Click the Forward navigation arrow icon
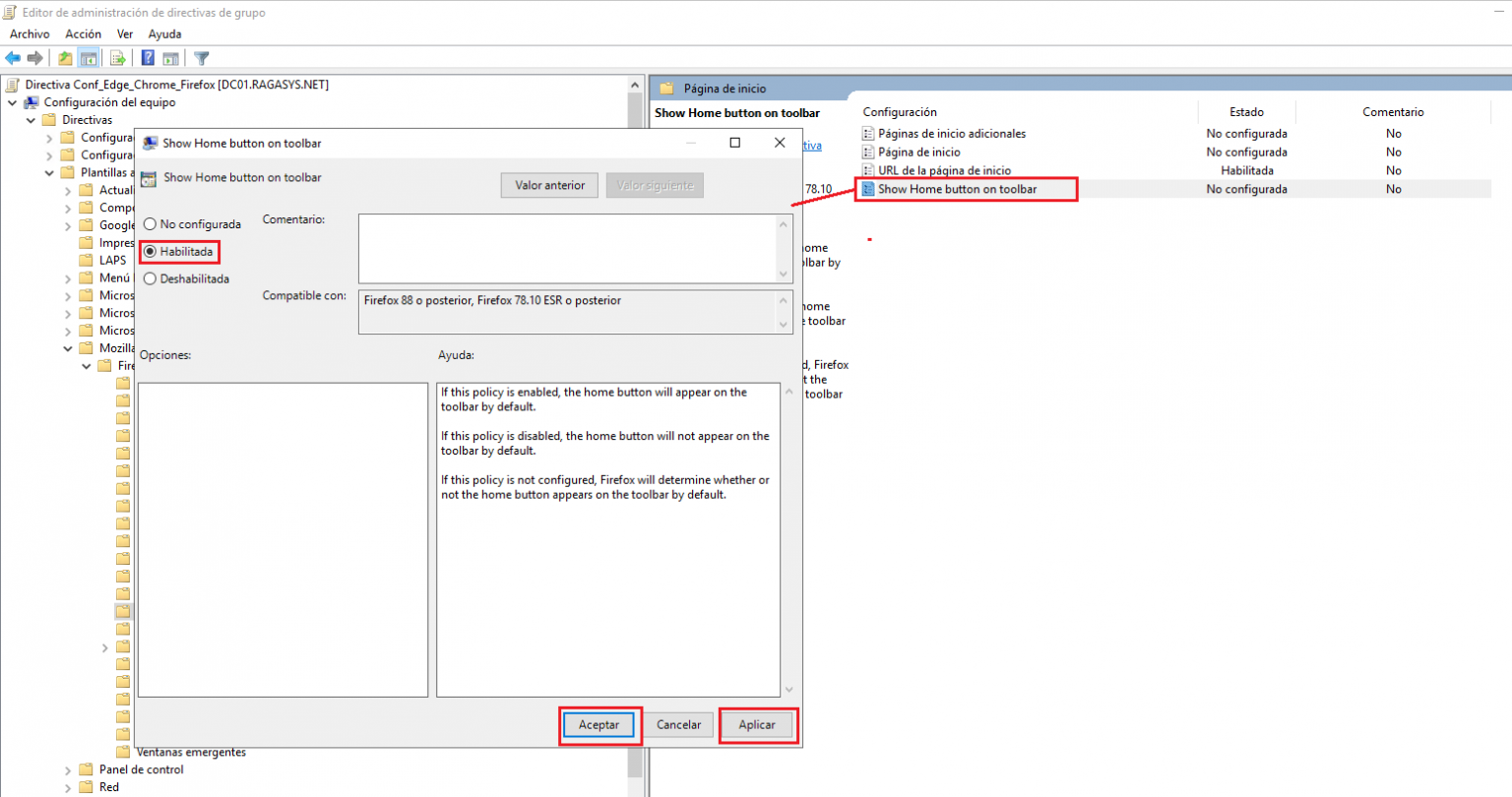Viewport: 1512px width, 797px height. coord(35,57)
